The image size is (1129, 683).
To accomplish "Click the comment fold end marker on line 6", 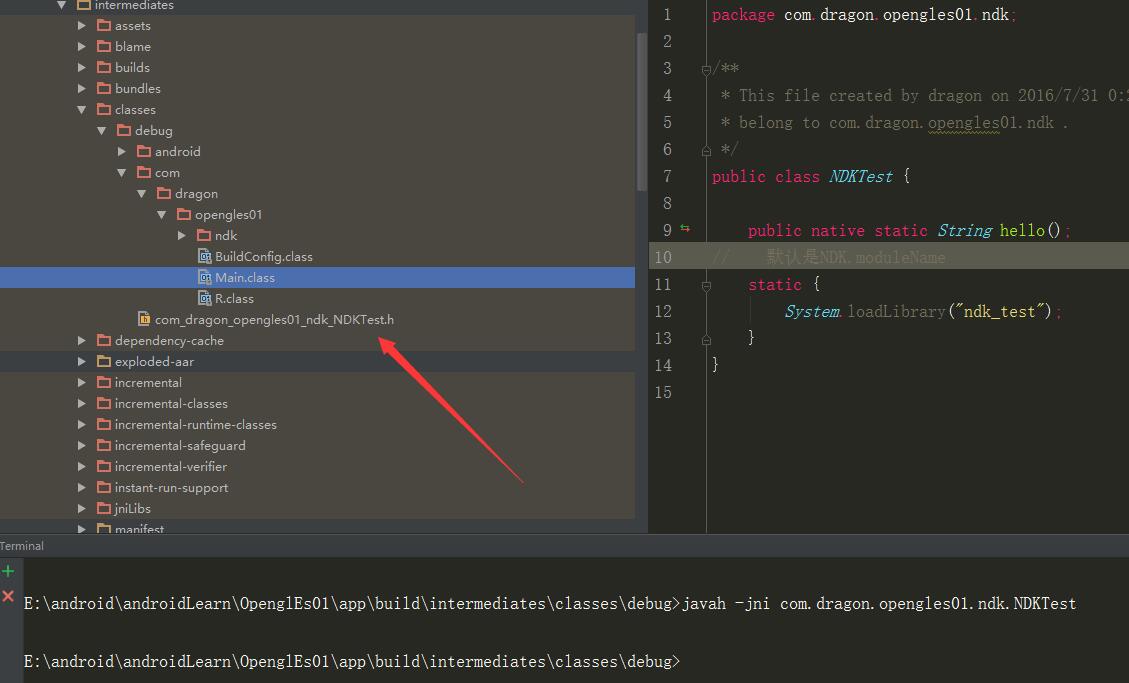I will [x=706, y=150].
